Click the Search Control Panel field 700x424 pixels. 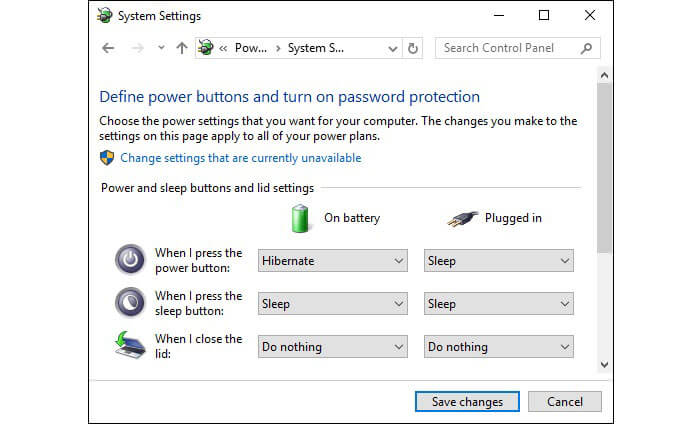tap(510, 48)
